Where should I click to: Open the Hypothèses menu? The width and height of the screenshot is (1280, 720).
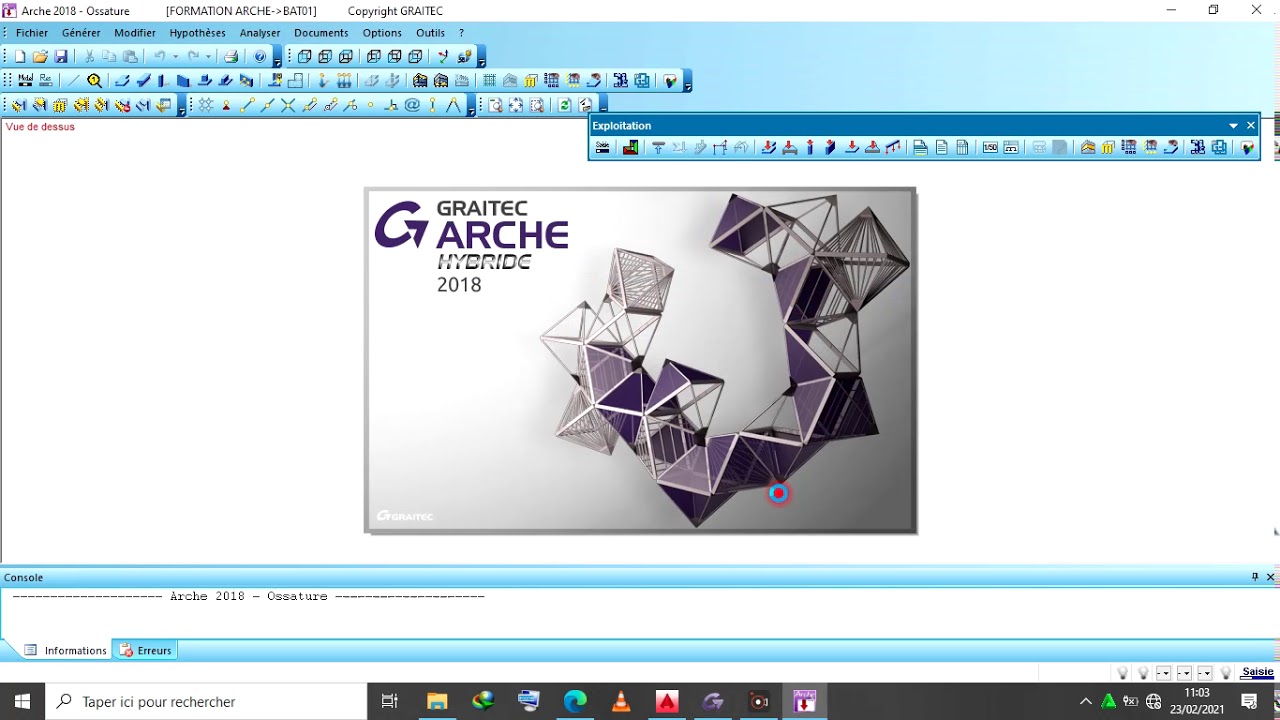(x=198, y=33)
